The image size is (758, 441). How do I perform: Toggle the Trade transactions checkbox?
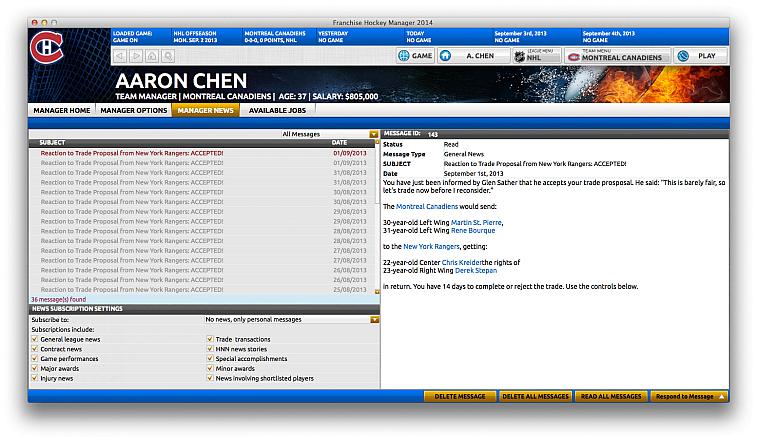[x=210, y=340]
